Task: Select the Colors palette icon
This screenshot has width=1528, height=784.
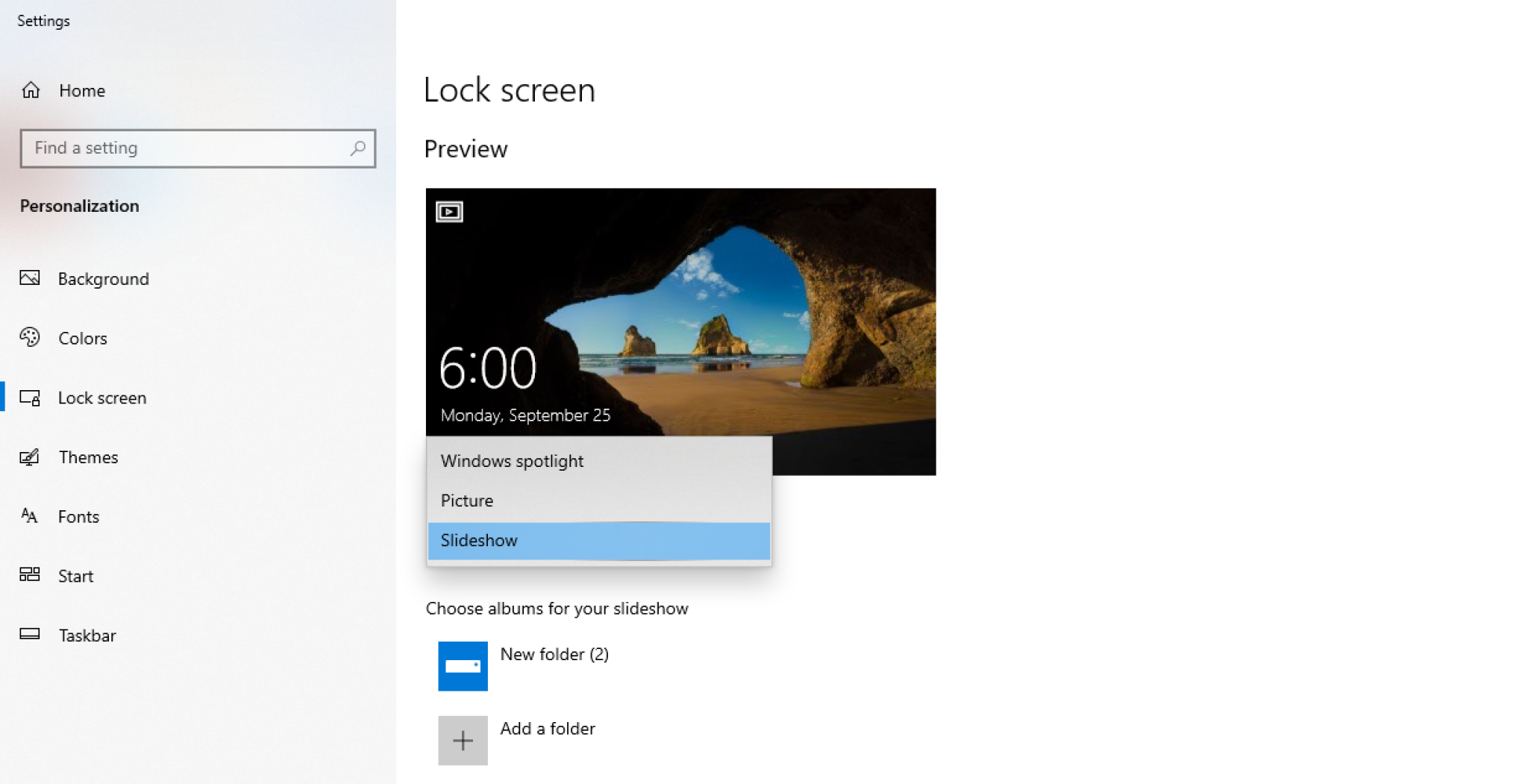Action: pyautogui.click(x=30, y=337)
